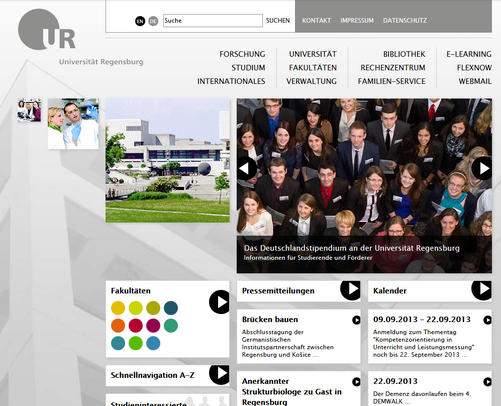Screen dimensions: 501x406
Task: Go to previous slide in image carousel
Action: (247, 169)
